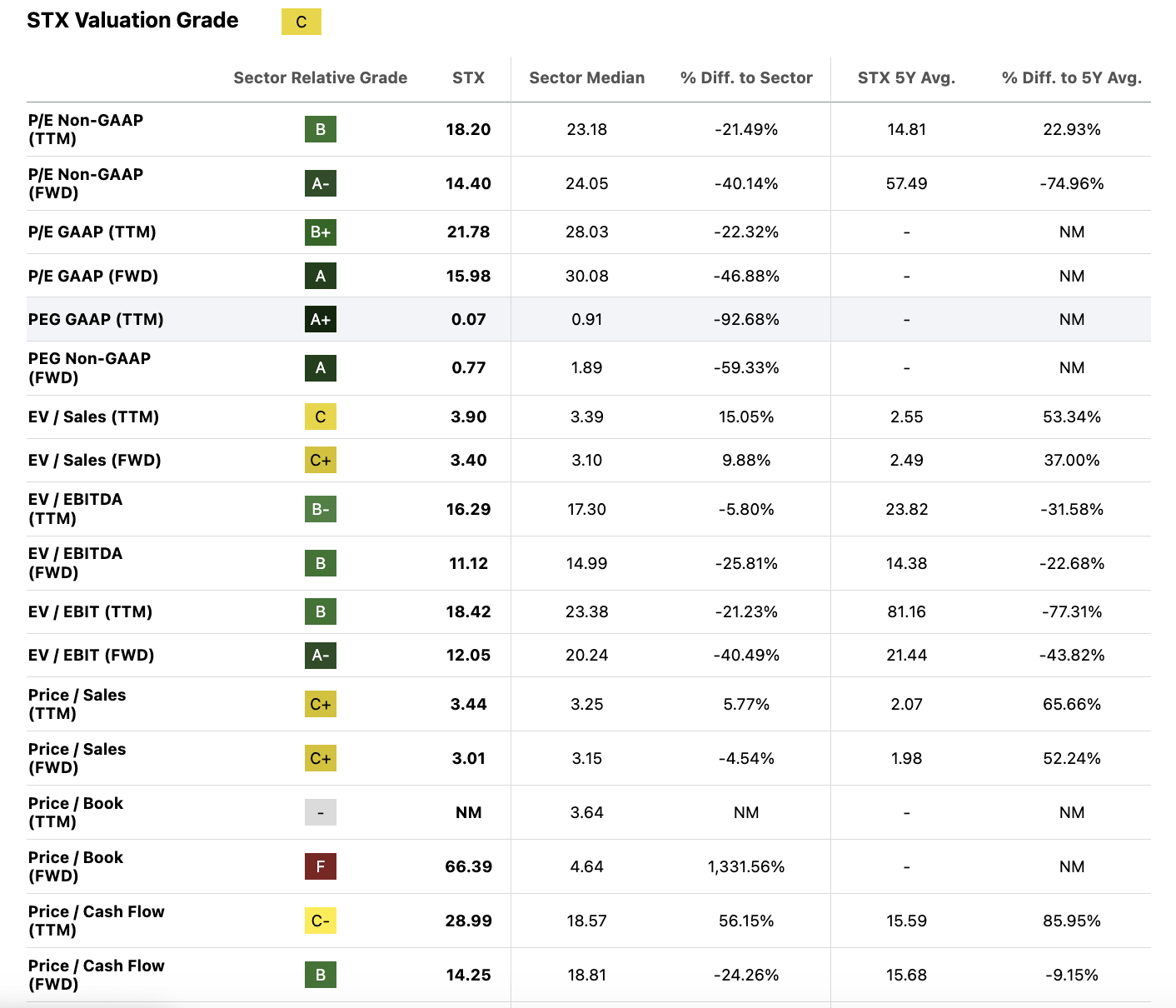Select the "STX 5Y Avg." column header
This screenshot has height=1008, width=1176.
905,77
